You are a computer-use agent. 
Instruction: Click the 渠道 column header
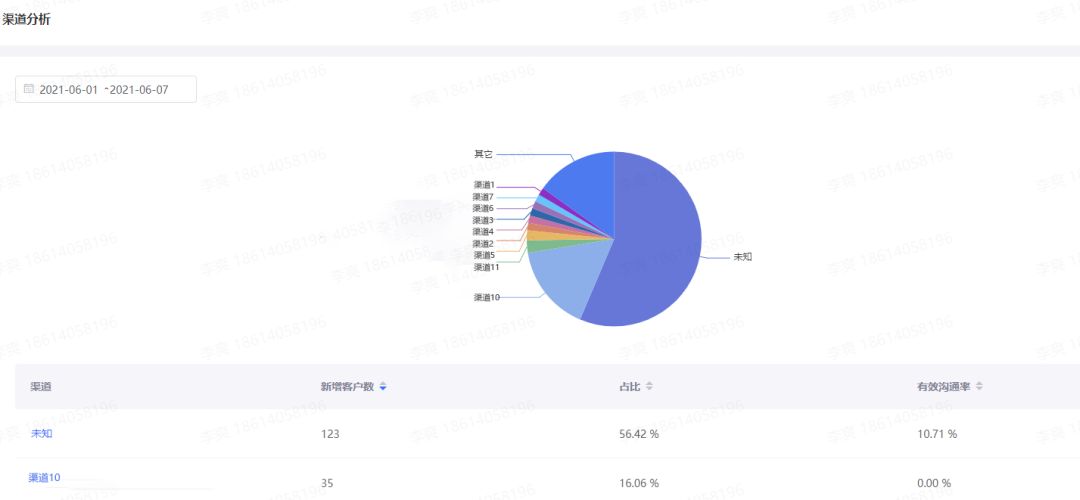(41, 387)
